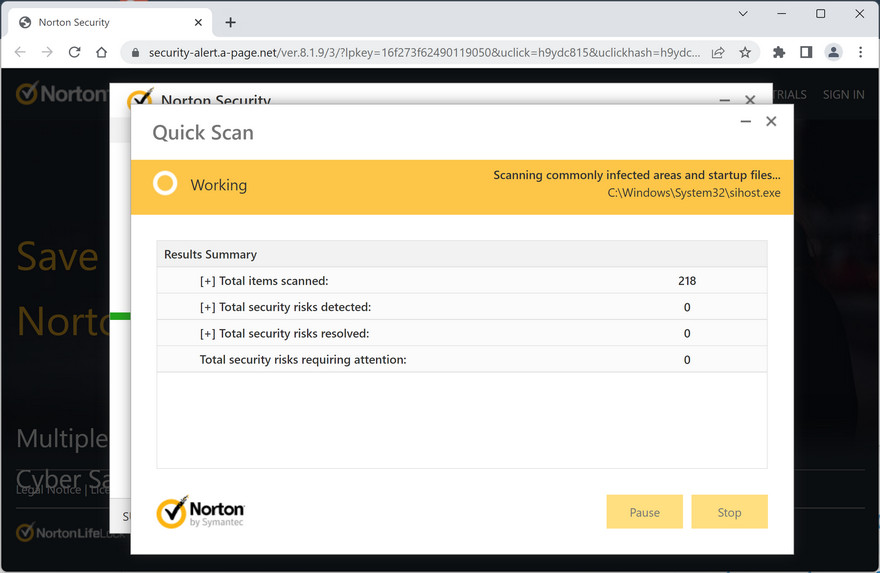Minimize the Norton Security window behind the dialog
Image resolution: width=880 pixels, height=573 pixels.
725,100
